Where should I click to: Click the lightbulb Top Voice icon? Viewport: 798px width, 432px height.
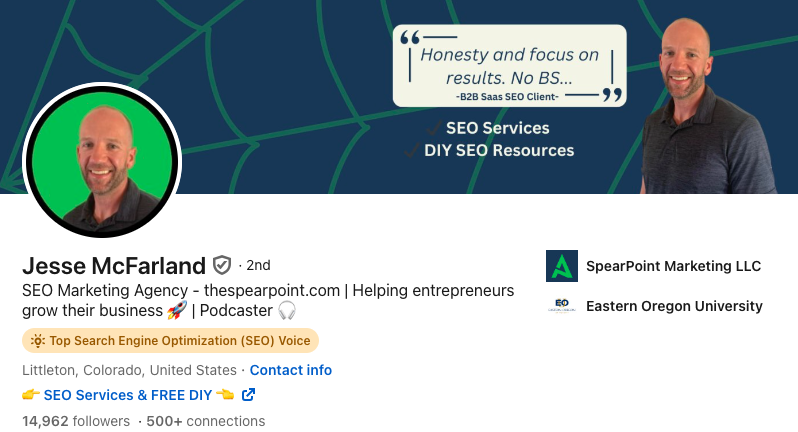click(x=38, y=340)
